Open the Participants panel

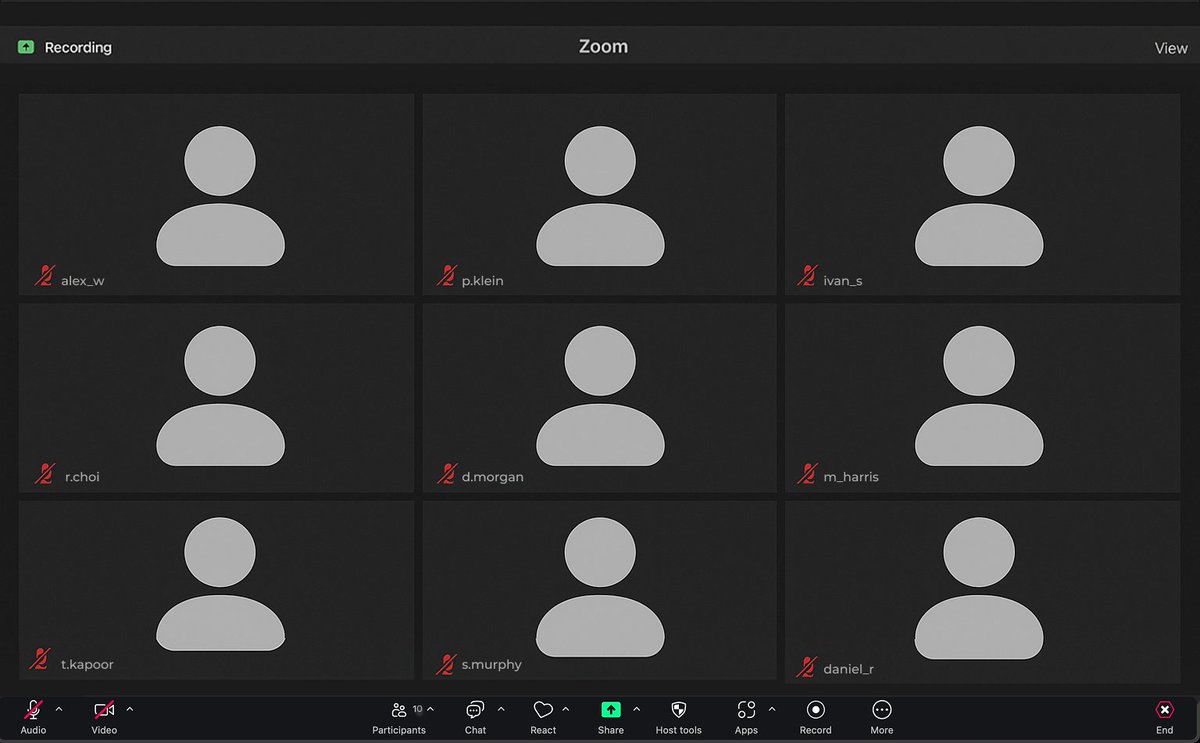[399, 717]
